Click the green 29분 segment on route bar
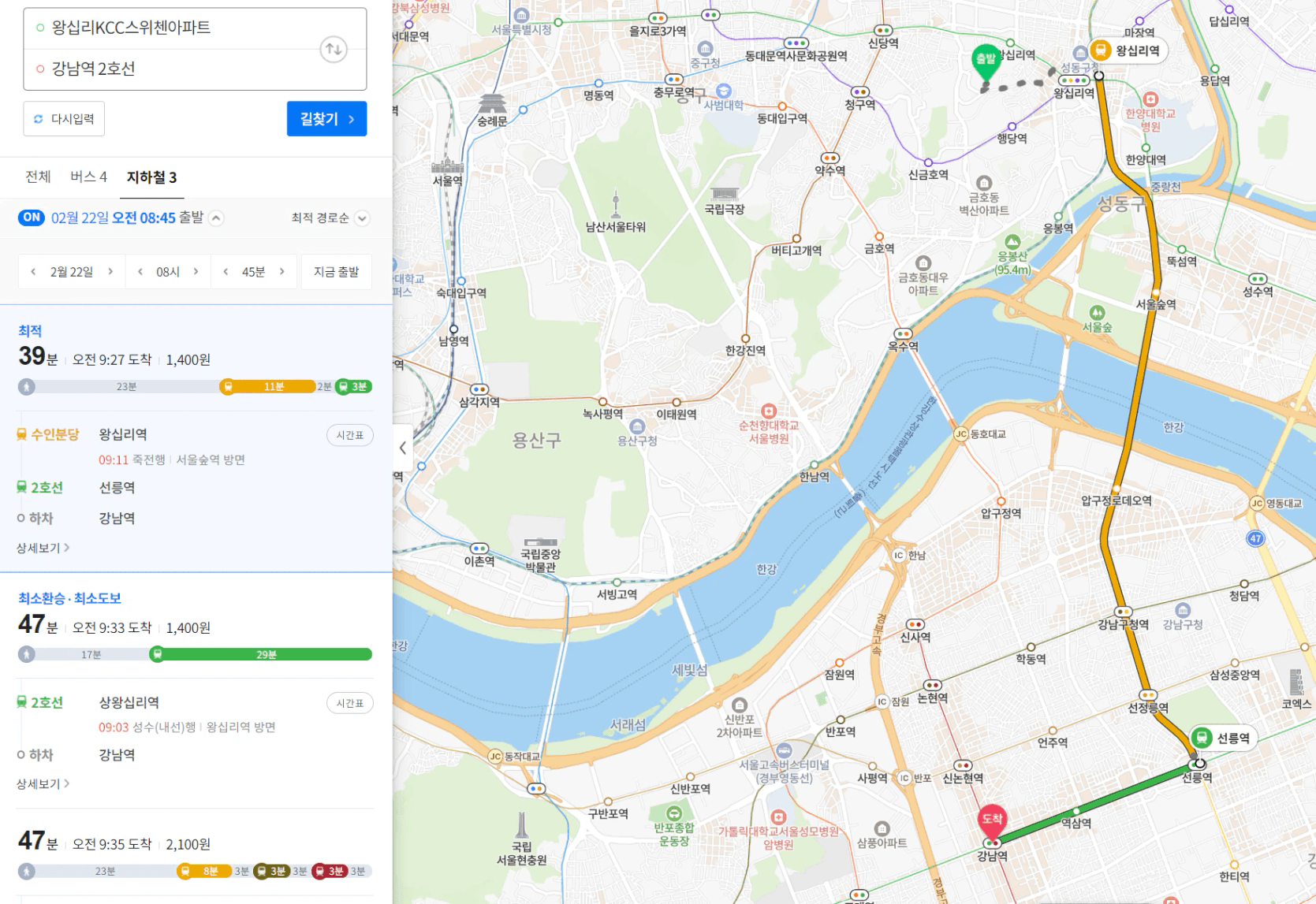The width and height of the screenshot is (1316, 904). (265, 654)
